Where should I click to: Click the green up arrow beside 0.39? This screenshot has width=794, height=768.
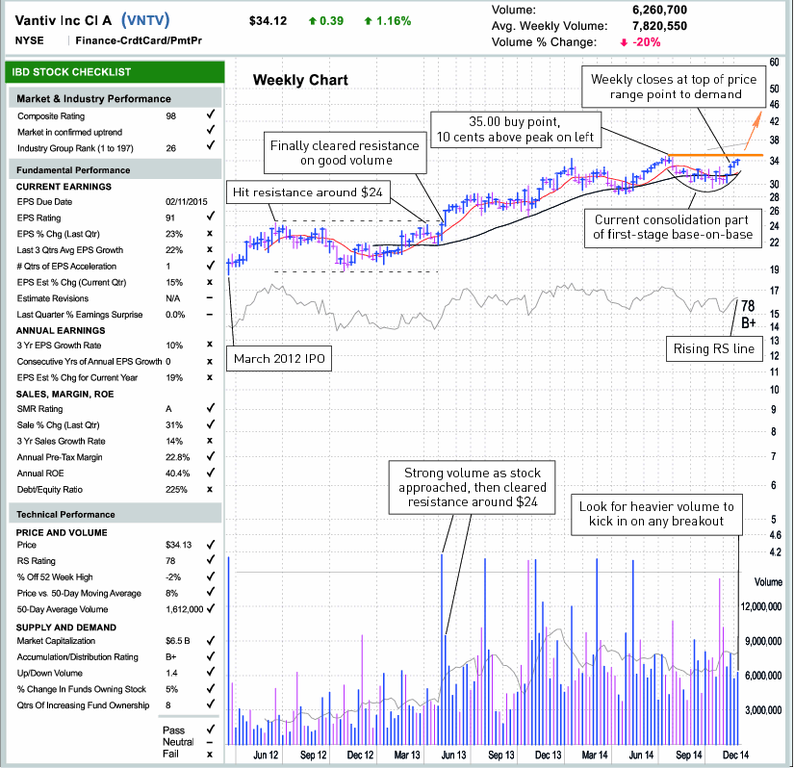pyautogui.click(x=312, y=21)
